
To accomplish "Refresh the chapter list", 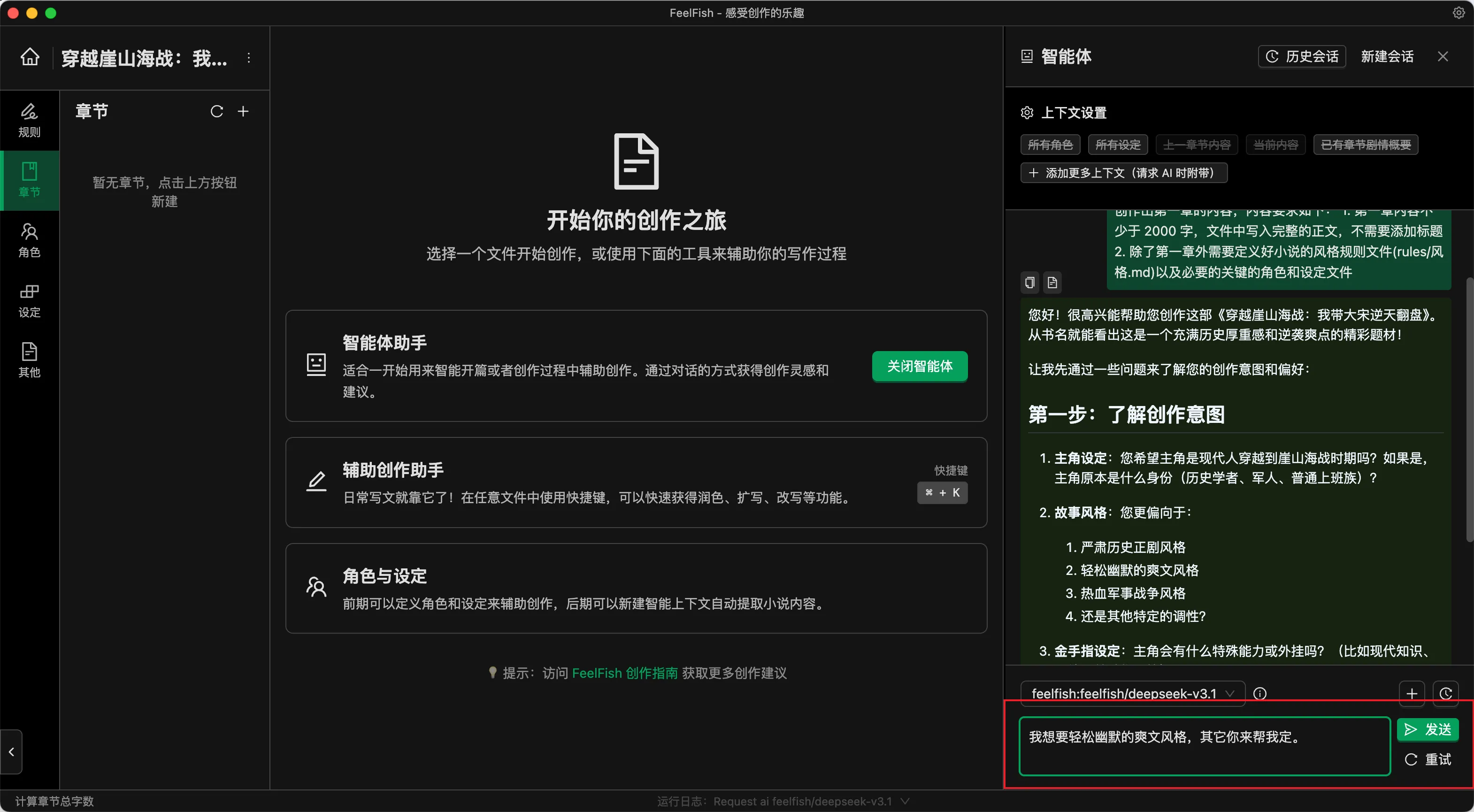I will [216, 111].
